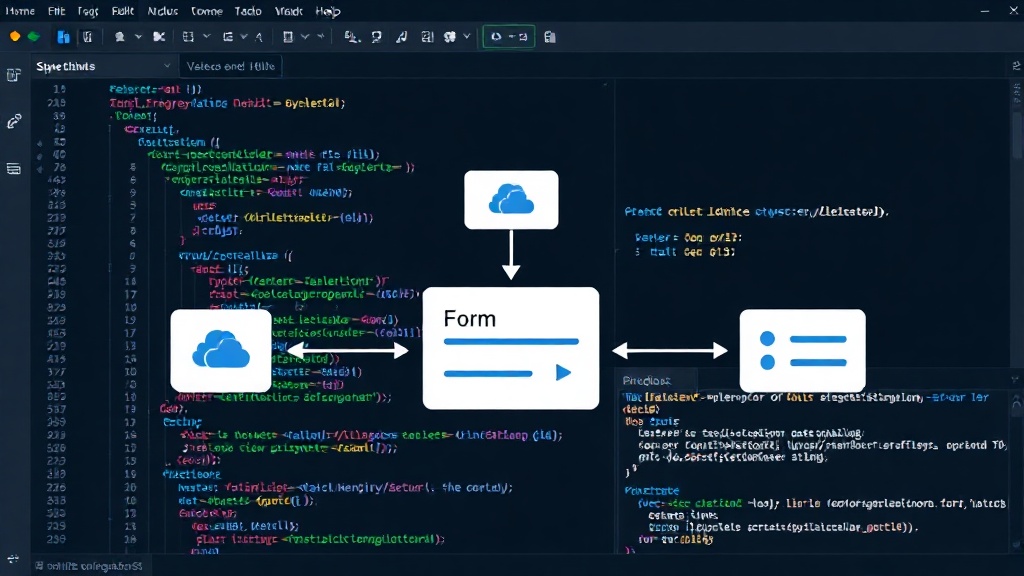Select the blue panels icon in toolbar
This screenshot has height=576, width=1024.
63,37
